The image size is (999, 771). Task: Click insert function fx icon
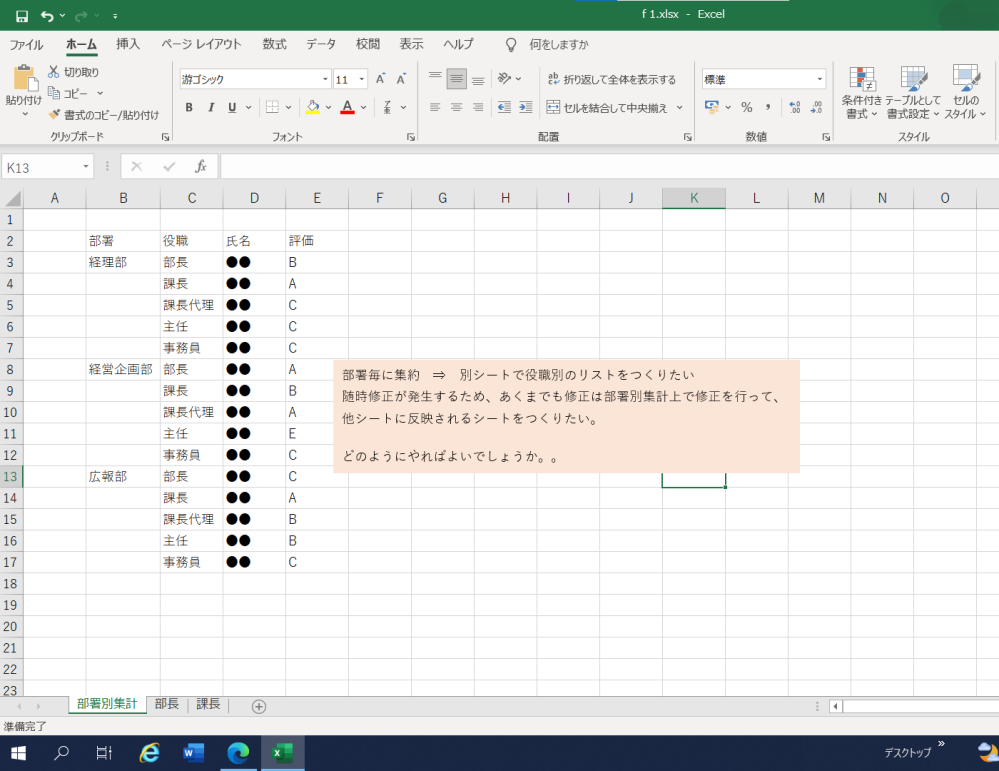pyautogui.click(x=200, y=167)
